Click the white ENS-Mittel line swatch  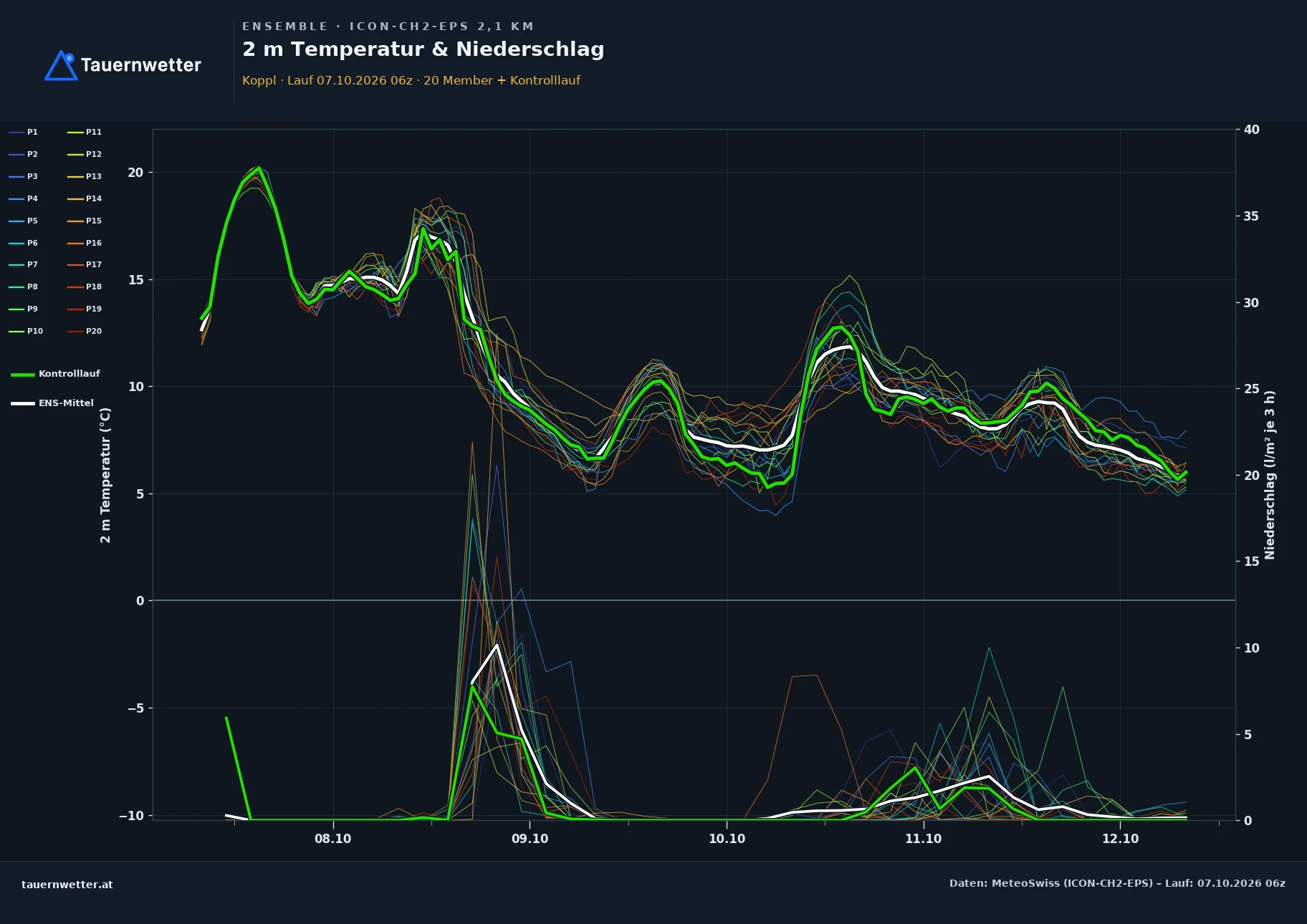click(x=23, y=403)
